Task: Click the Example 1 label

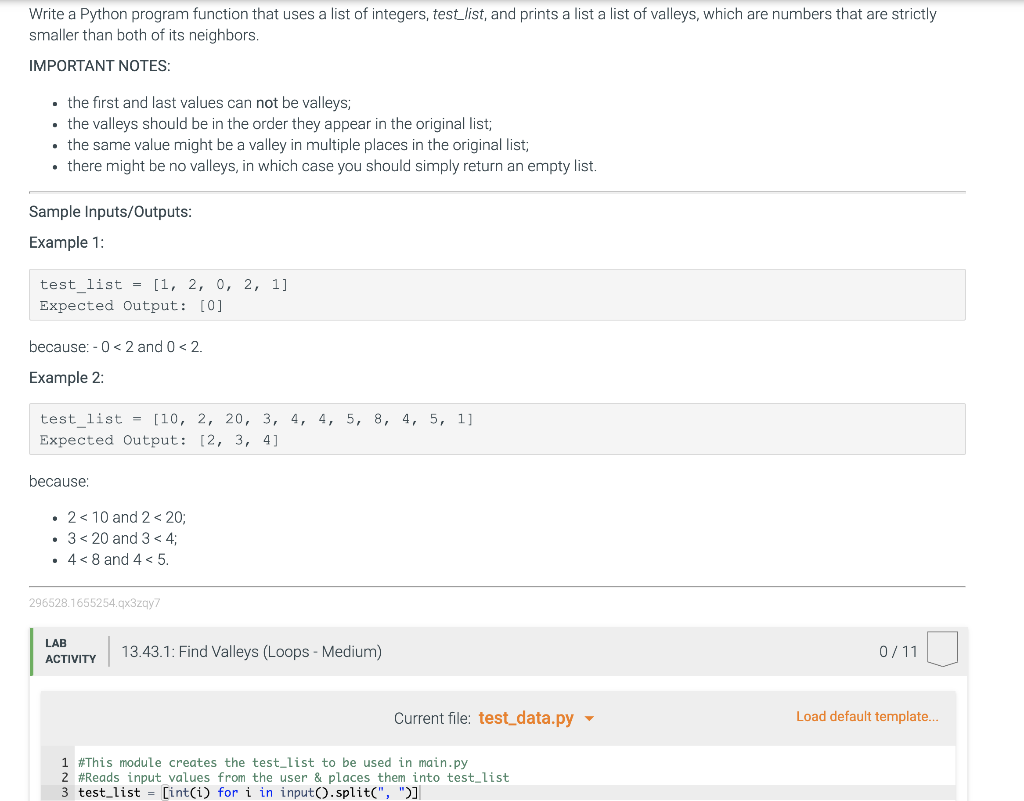Action: pyautogui.click(x=66, y=243)
